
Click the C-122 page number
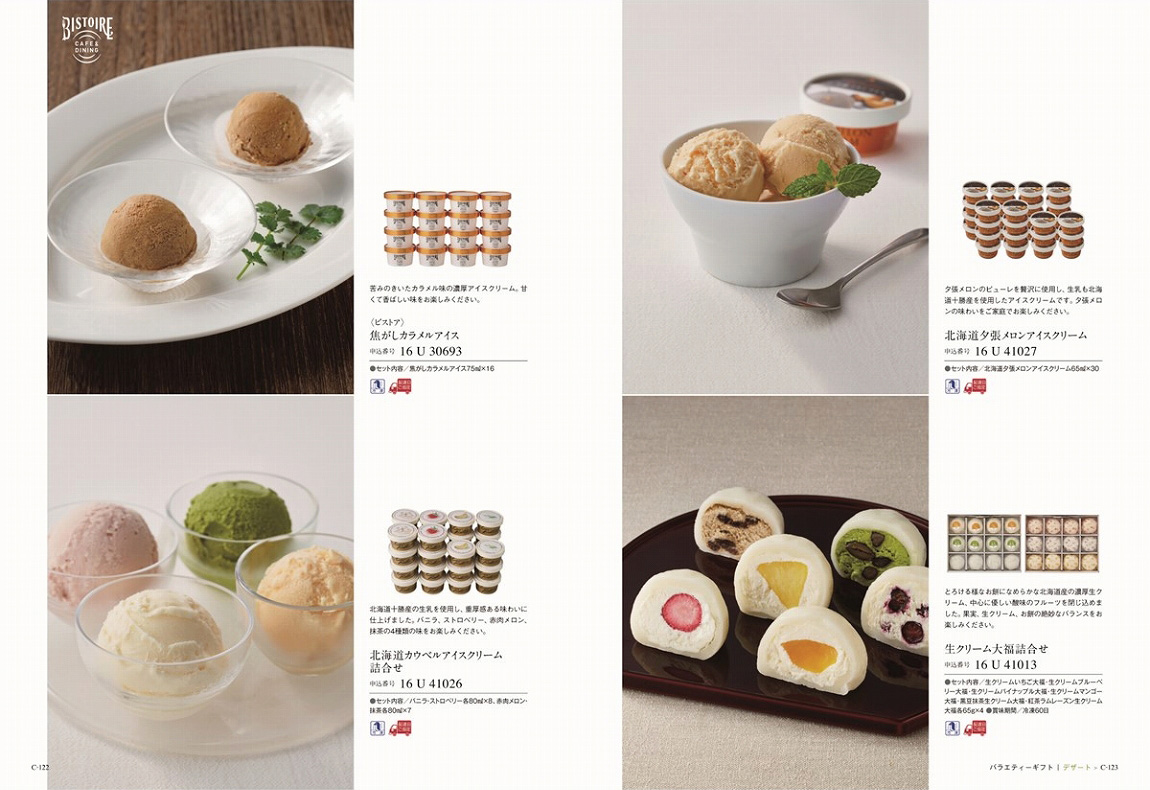tap(40, 767)
